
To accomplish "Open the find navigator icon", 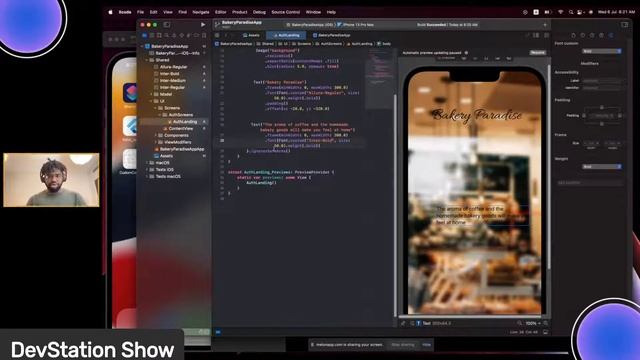I will click(167, 36).
